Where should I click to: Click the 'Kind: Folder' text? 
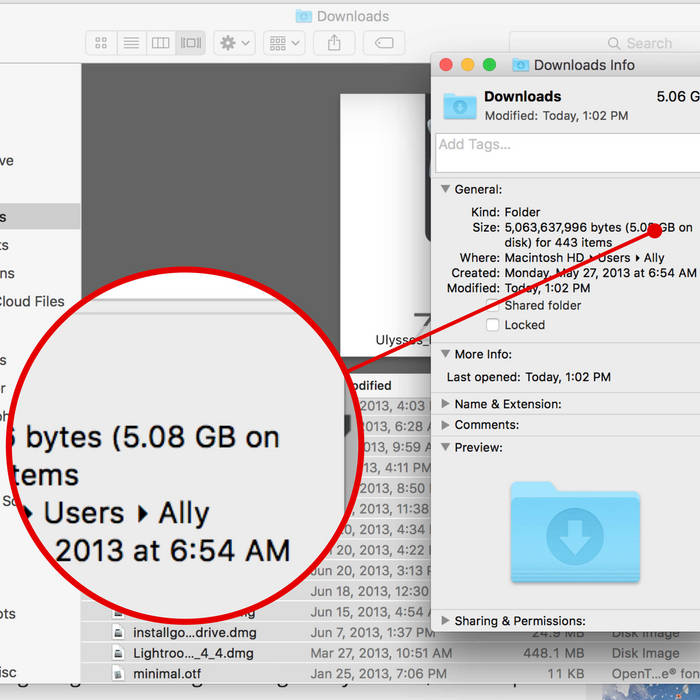(505, 212)
